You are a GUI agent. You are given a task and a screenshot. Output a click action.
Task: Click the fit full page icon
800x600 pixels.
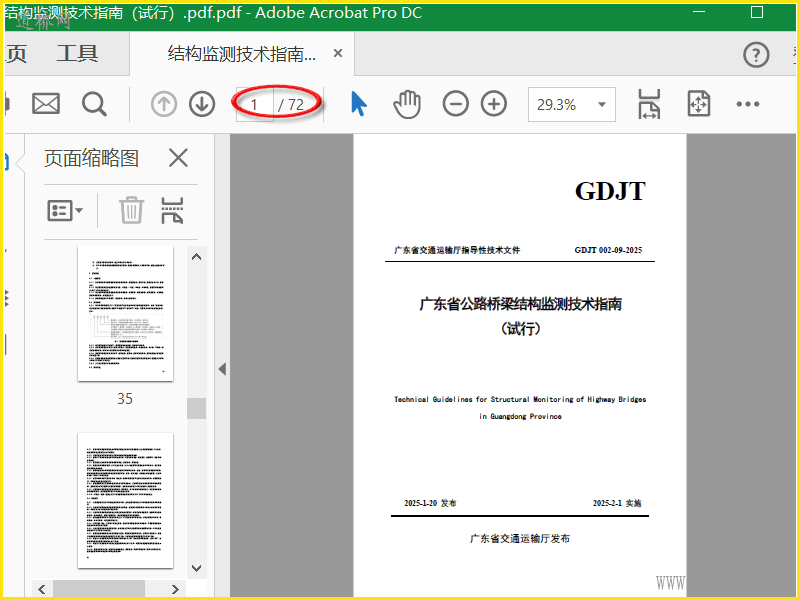698,104
